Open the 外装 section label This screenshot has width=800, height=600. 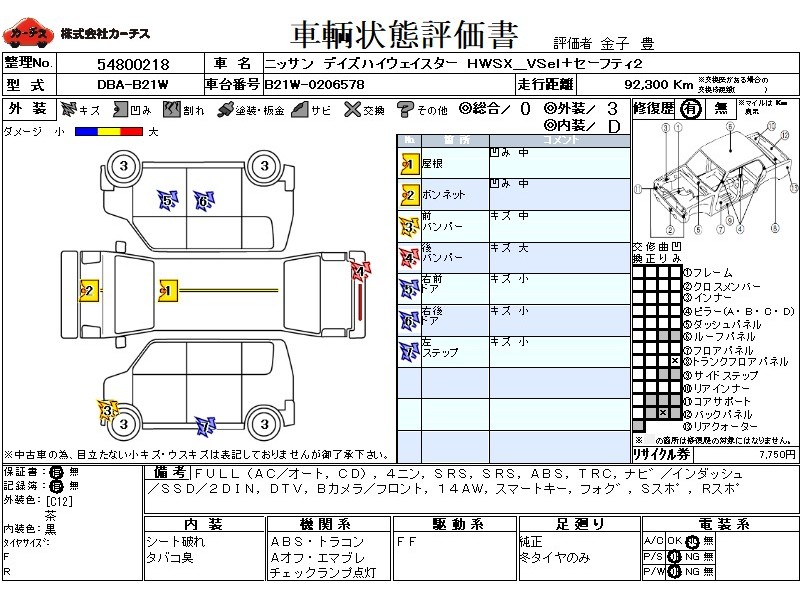(28, 109)
